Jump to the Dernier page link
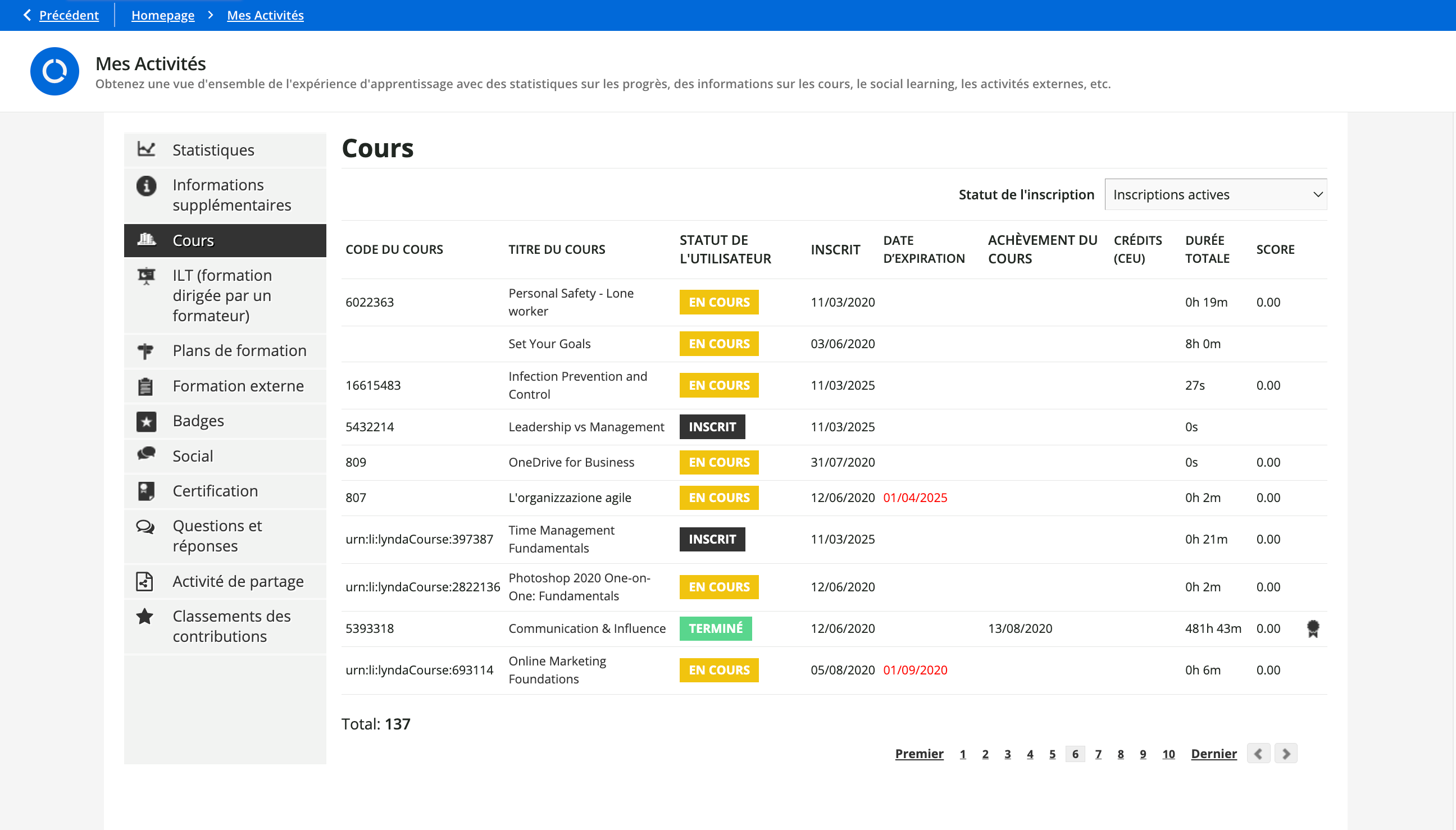Viewport: 1456px width, 830px height. click(1213, 754)
